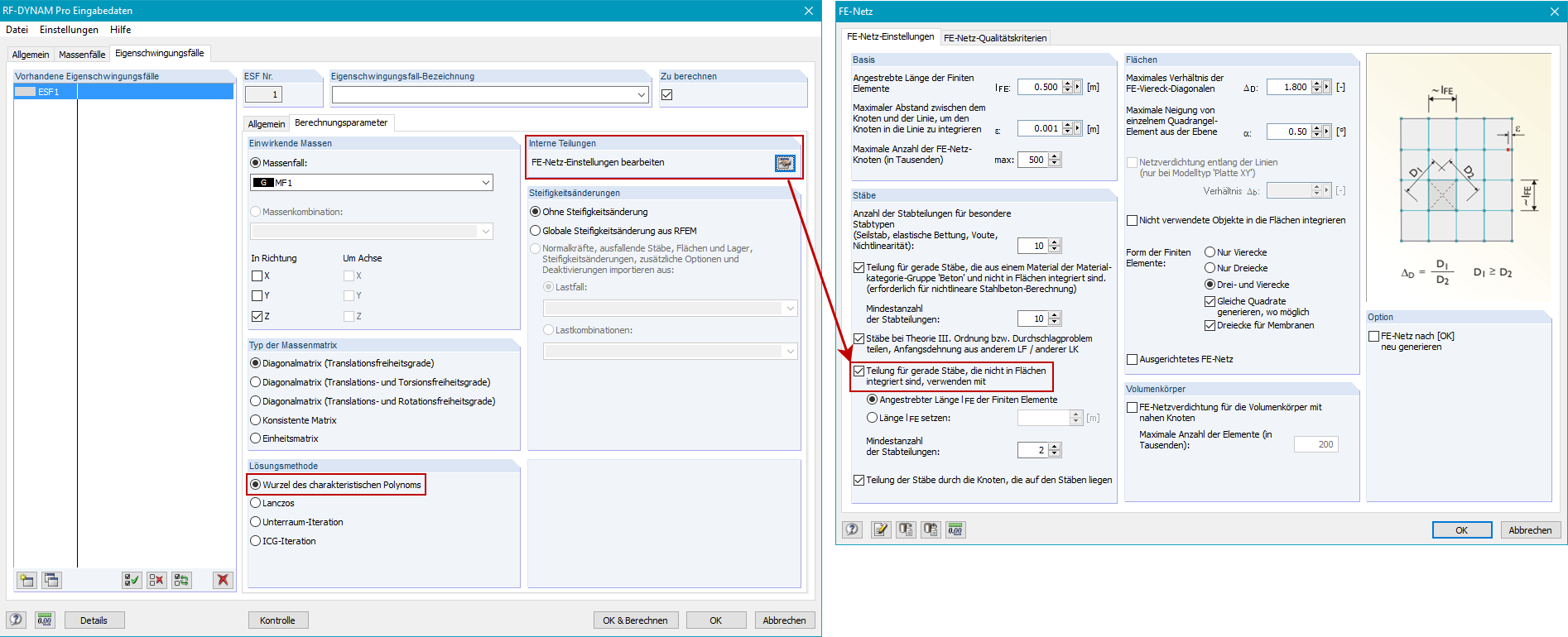Click OK & Berechnen button
Viewport: 1568px width, 637px height.
635,620
